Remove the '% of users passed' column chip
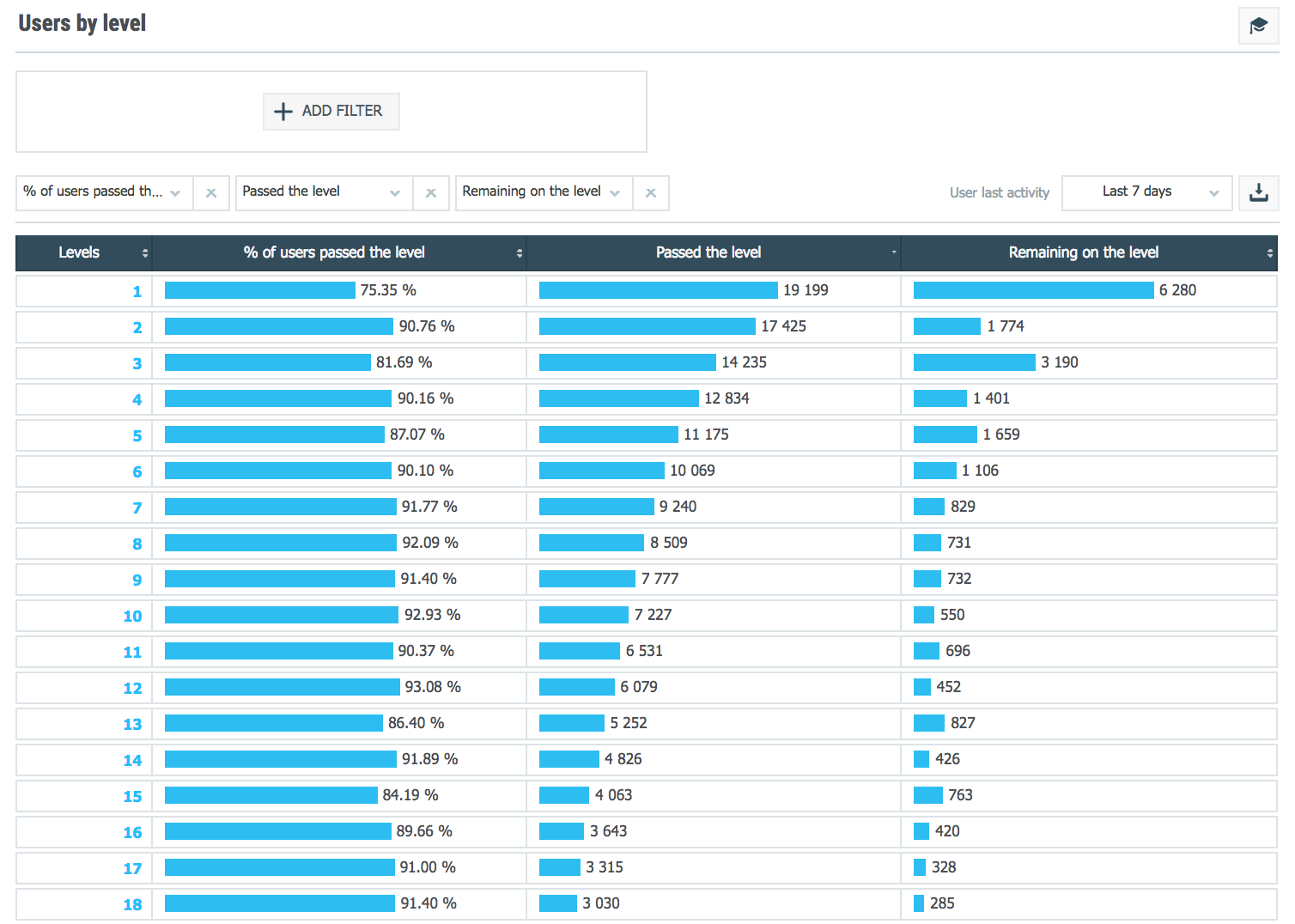Image resolution: width=1295 pixels, height=924 pixels. tap(211, 193)
